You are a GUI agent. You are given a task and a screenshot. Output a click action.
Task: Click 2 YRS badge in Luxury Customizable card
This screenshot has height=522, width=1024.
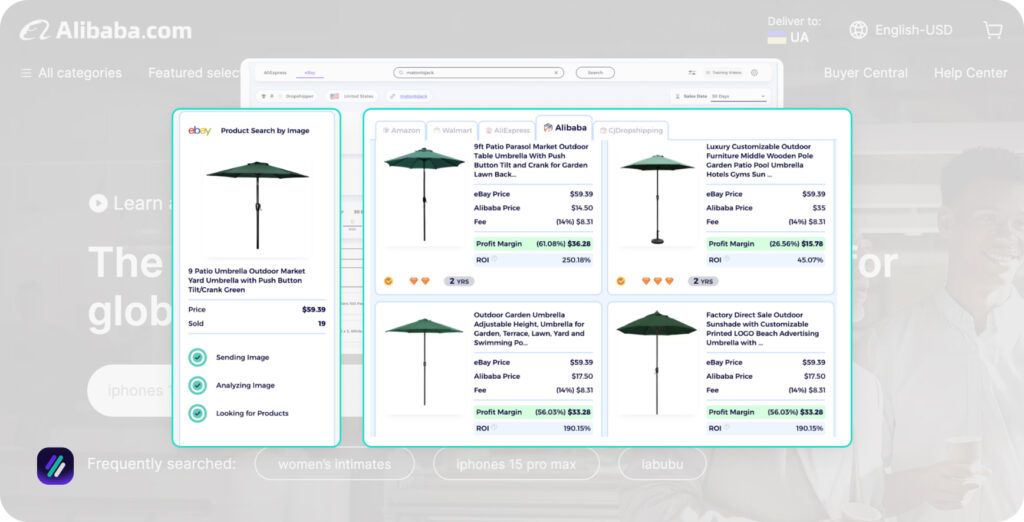coord(703,281)
